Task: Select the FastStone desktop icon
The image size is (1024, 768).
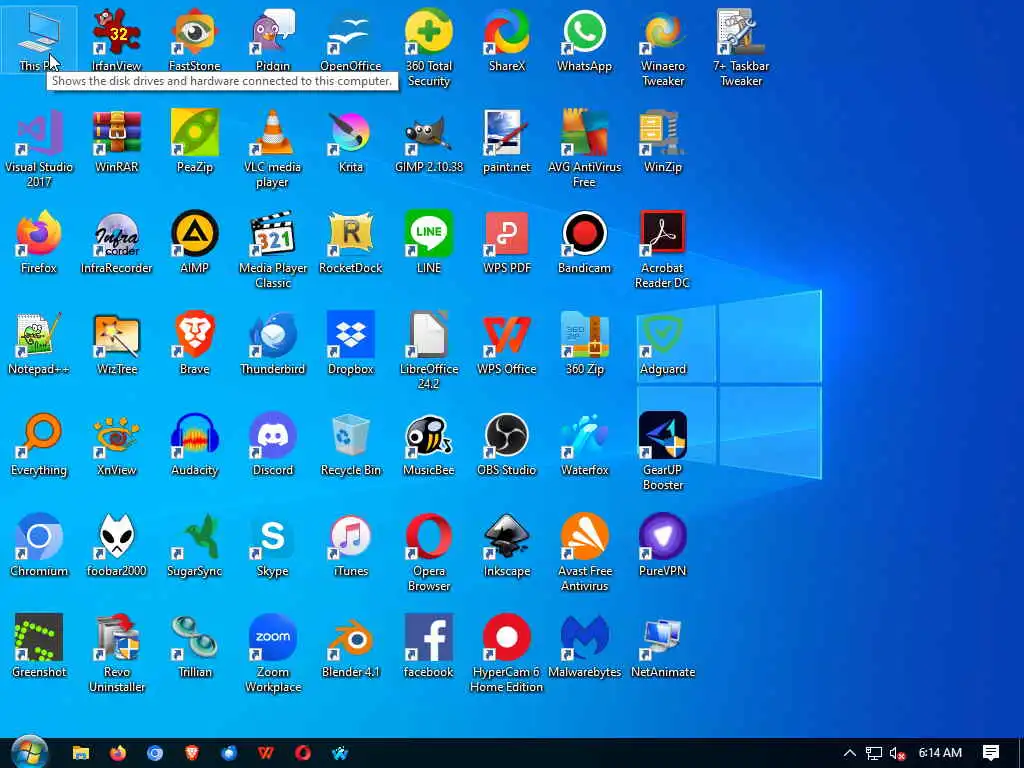Action: click(195, 31)
